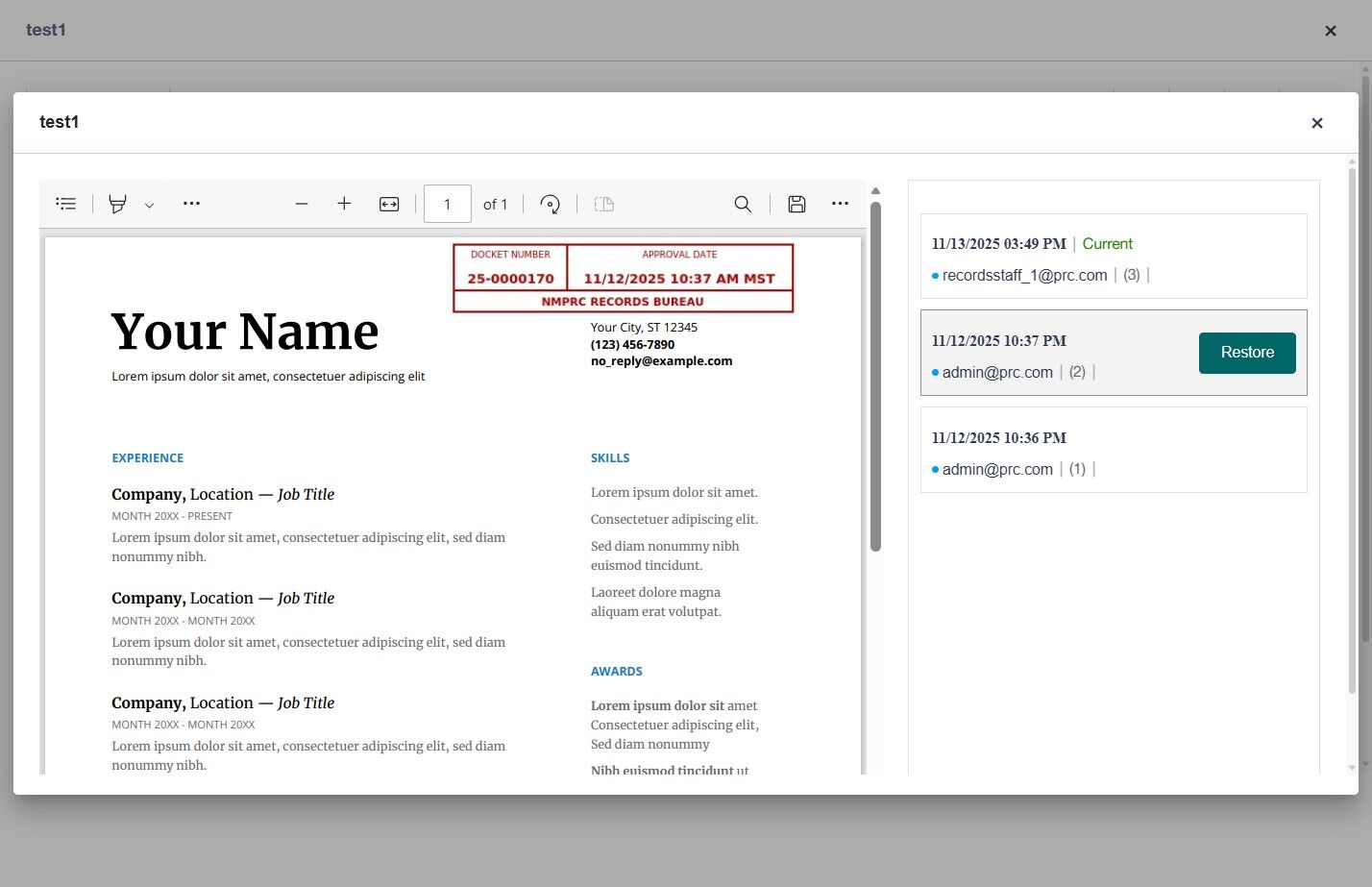Click the Your City, ST 12345 address
This screenshot has width=1372, height=887.
(x=644, y=328)
